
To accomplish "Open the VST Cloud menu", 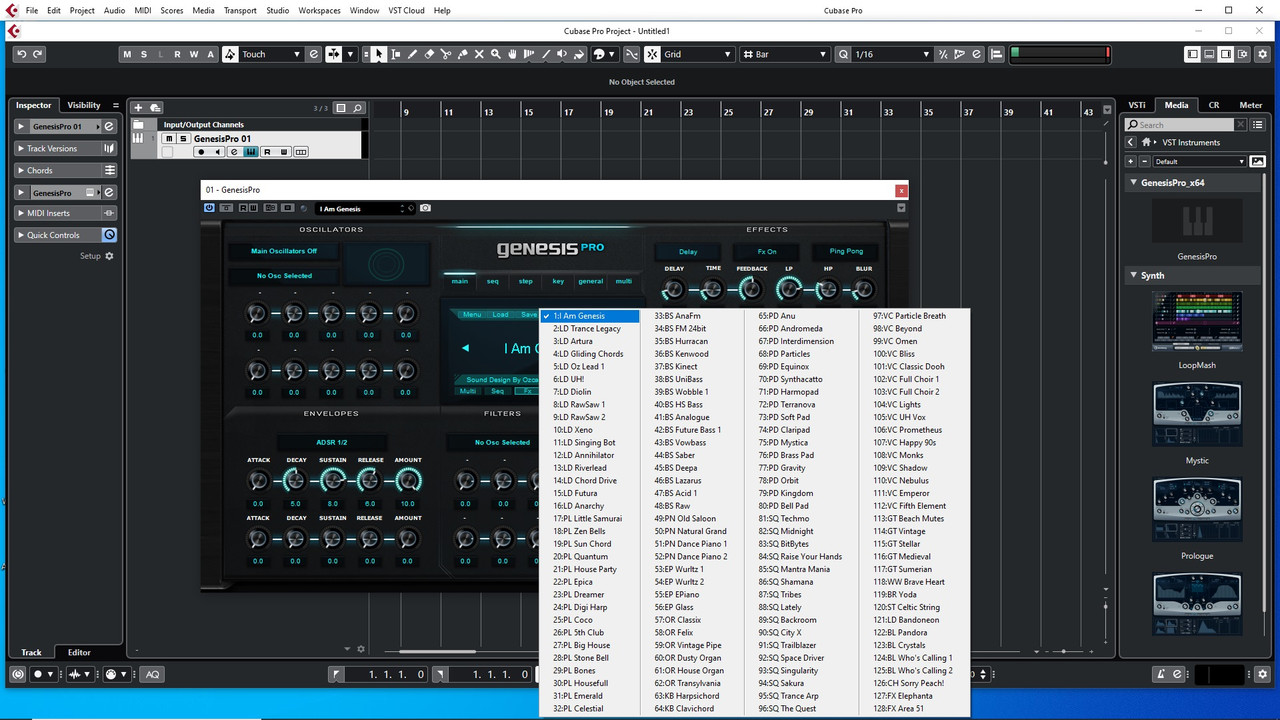I will point(407,10).
